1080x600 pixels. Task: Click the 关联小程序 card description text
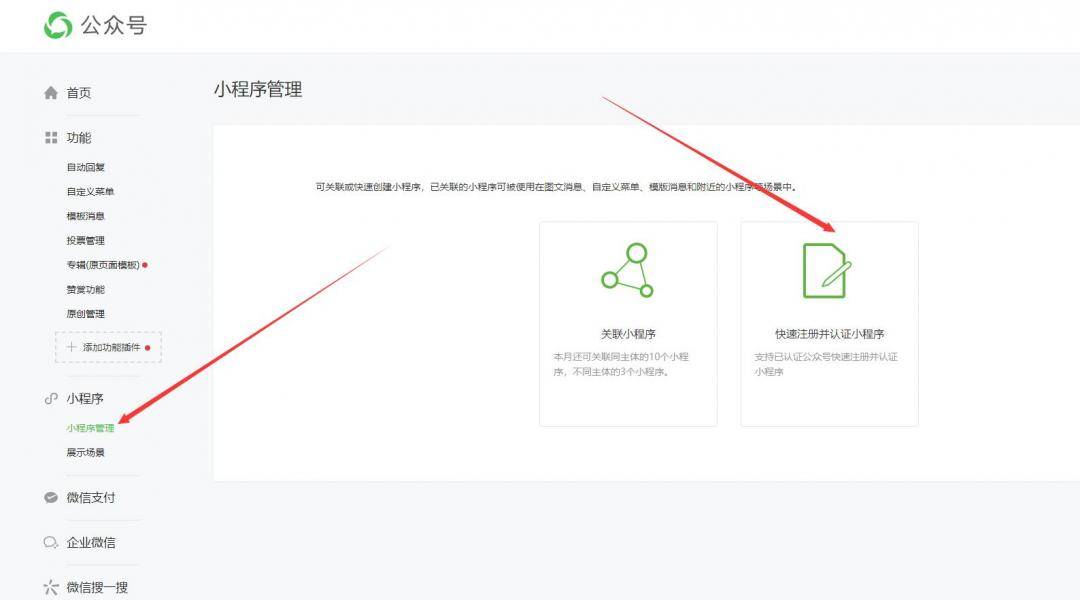point(621,364)
